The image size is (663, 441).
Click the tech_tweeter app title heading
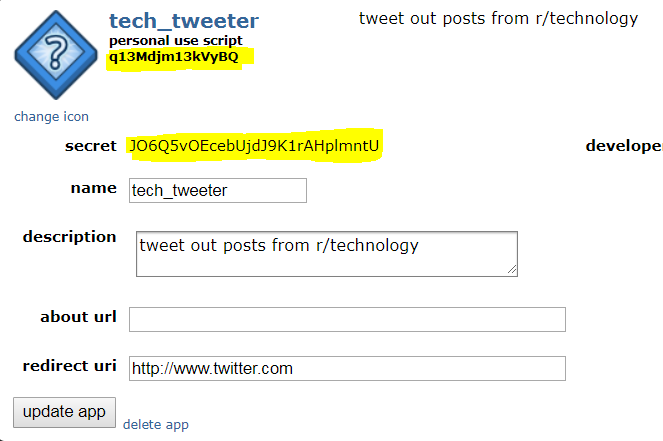(x=184, y=21)
